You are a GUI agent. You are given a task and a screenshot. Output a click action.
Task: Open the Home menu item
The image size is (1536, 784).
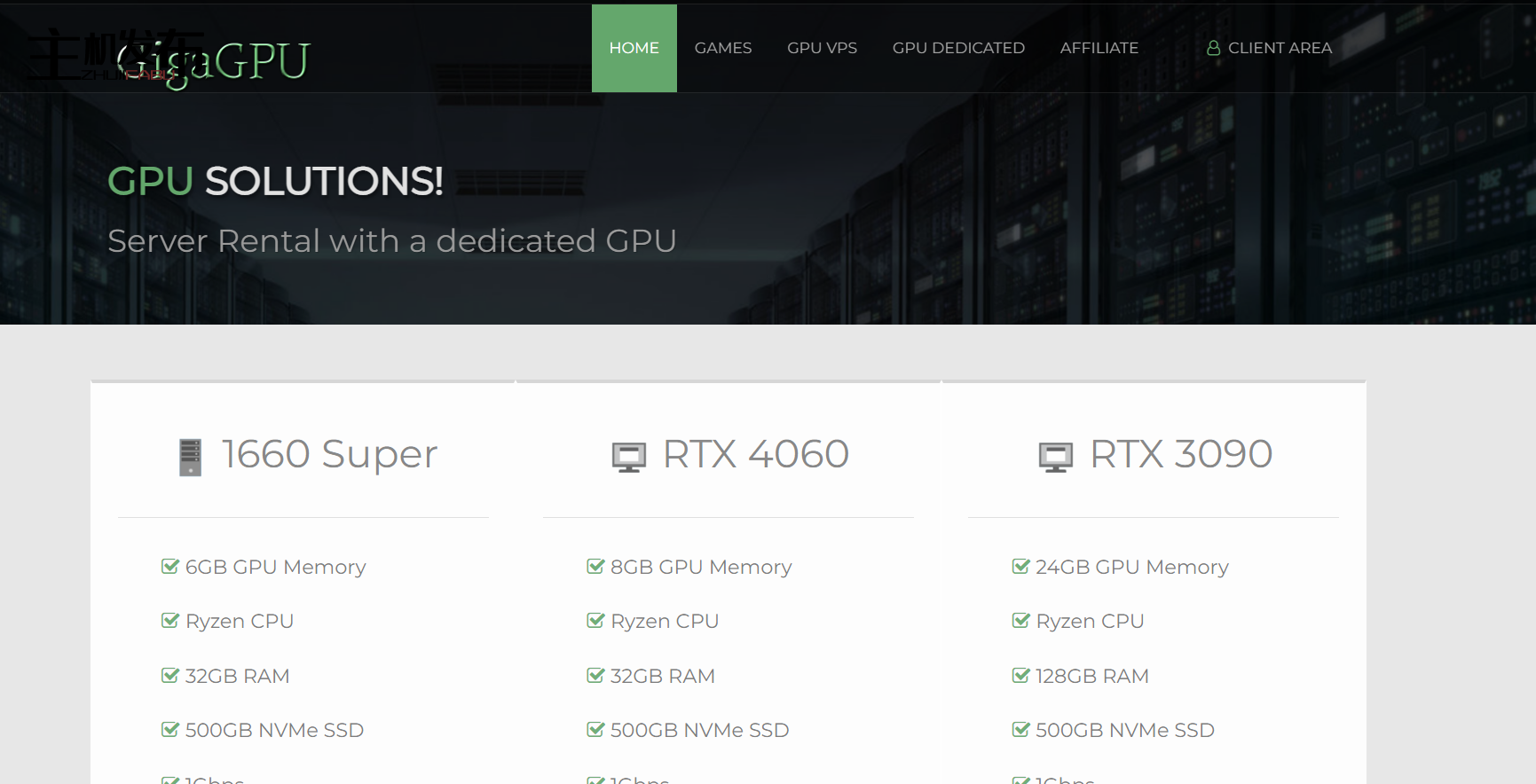634,48
